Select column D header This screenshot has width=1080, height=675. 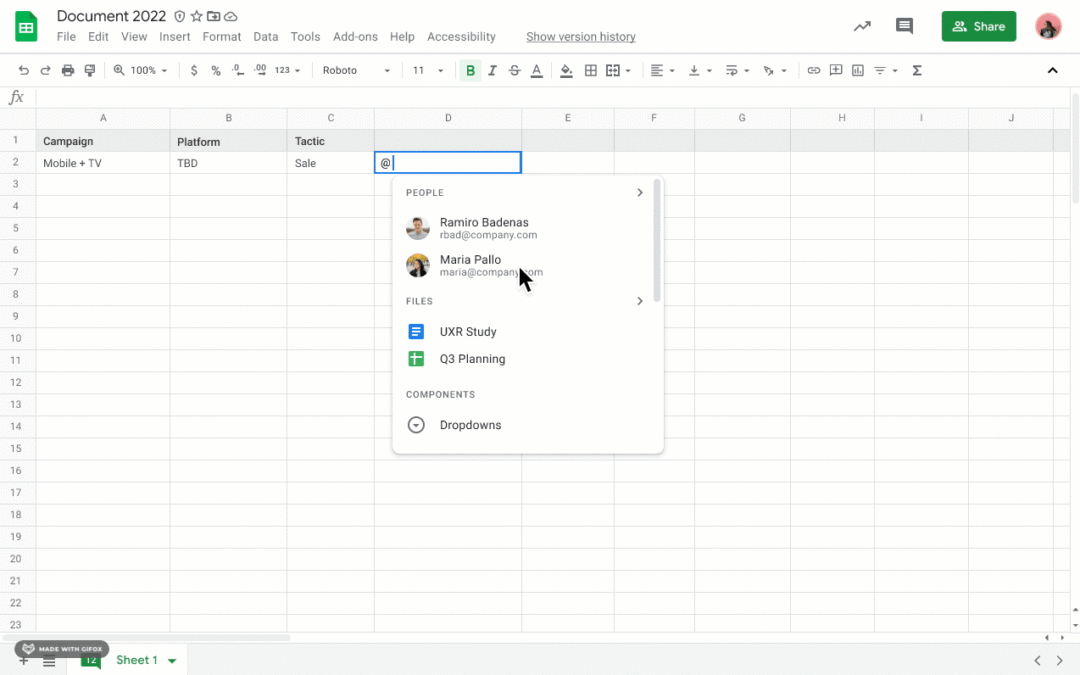pyautogui.click(x=448, y=118)
